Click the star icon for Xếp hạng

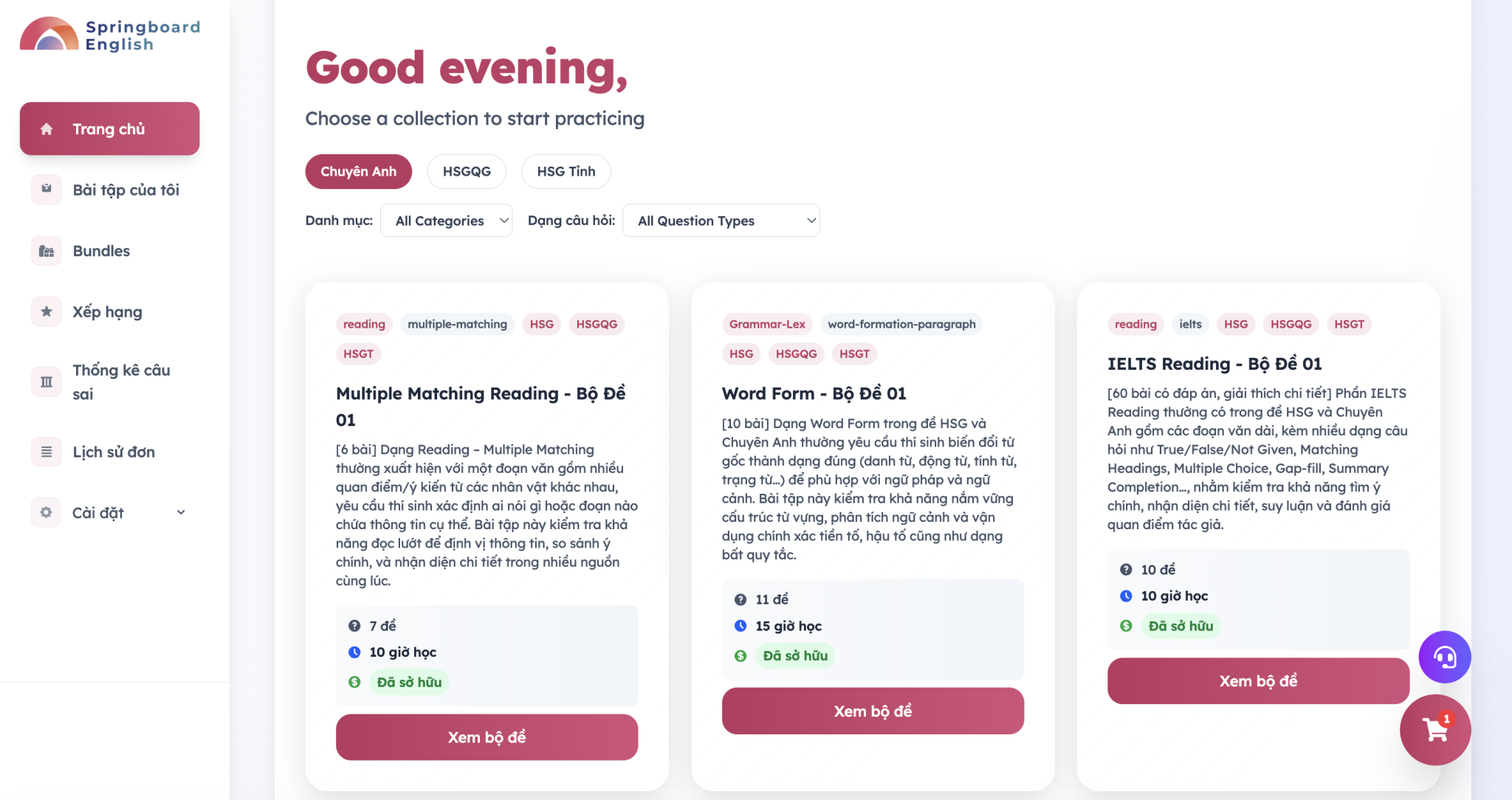pyautogui.click(x=47, y=311)
